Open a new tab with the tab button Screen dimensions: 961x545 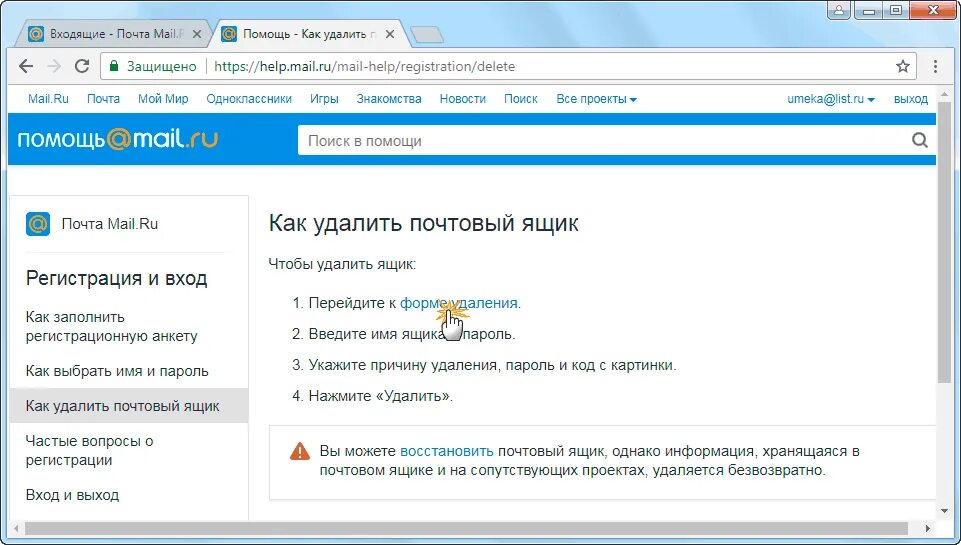427,35
